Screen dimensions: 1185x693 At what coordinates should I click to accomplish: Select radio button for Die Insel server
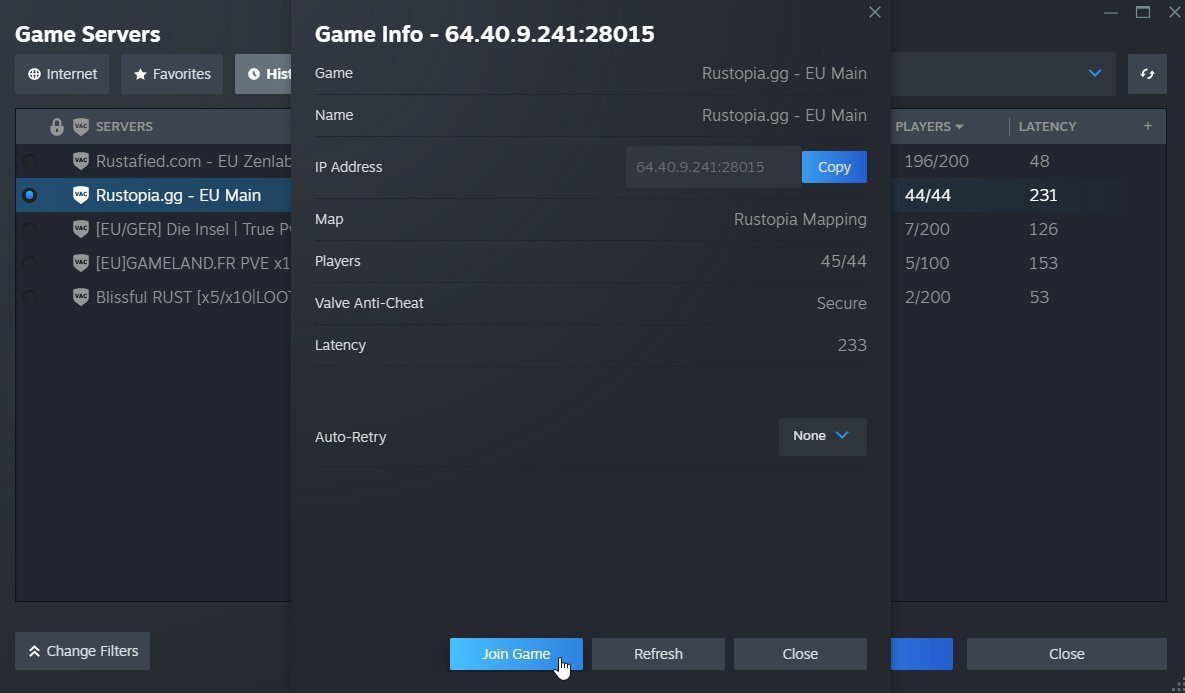[x=29, y=229]
